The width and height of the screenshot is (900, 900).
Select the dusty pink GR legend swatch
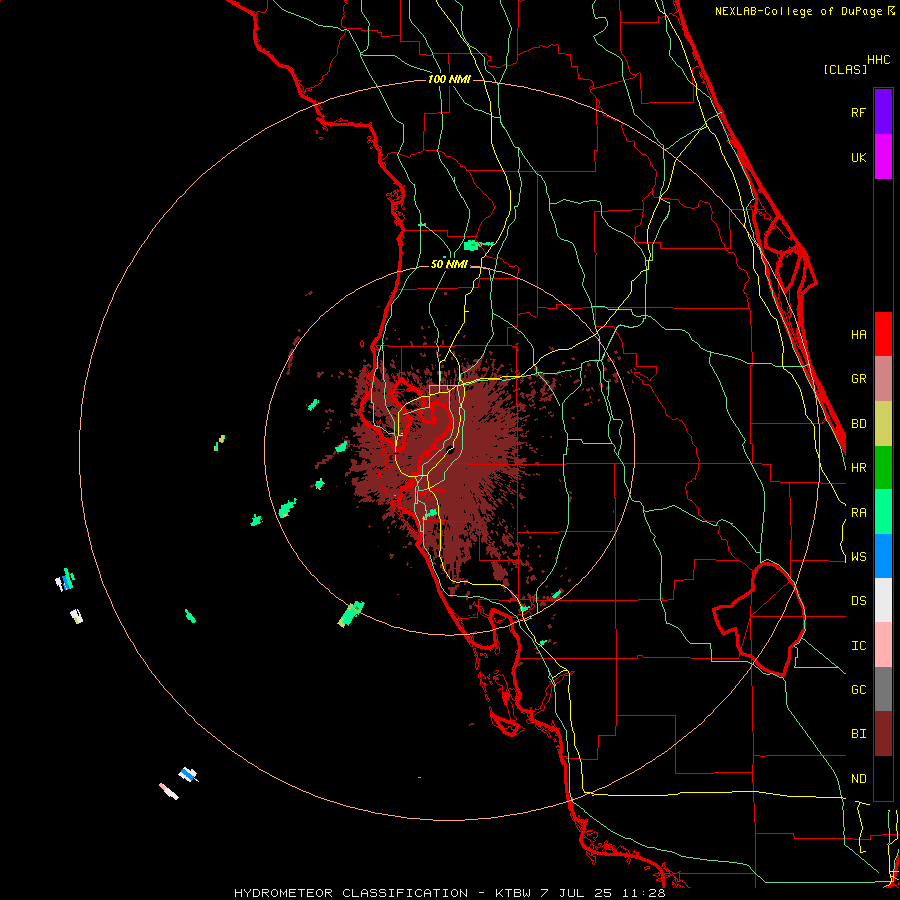coord(883,379)
